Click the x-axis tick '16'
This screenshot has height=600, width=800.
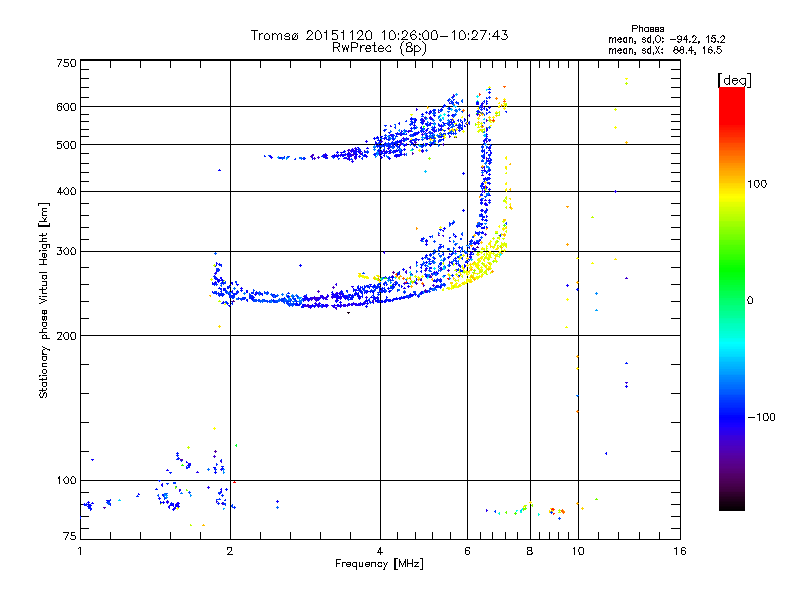680,551
